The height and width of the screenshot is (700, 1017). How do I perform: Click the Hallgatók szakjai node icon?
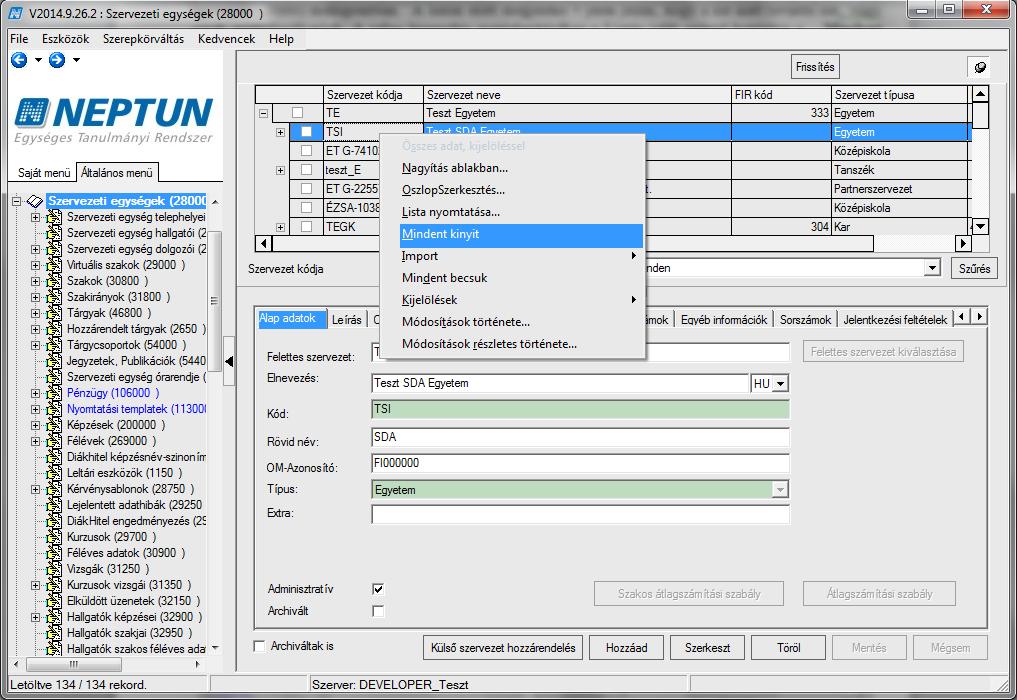(x=54, y=633)
